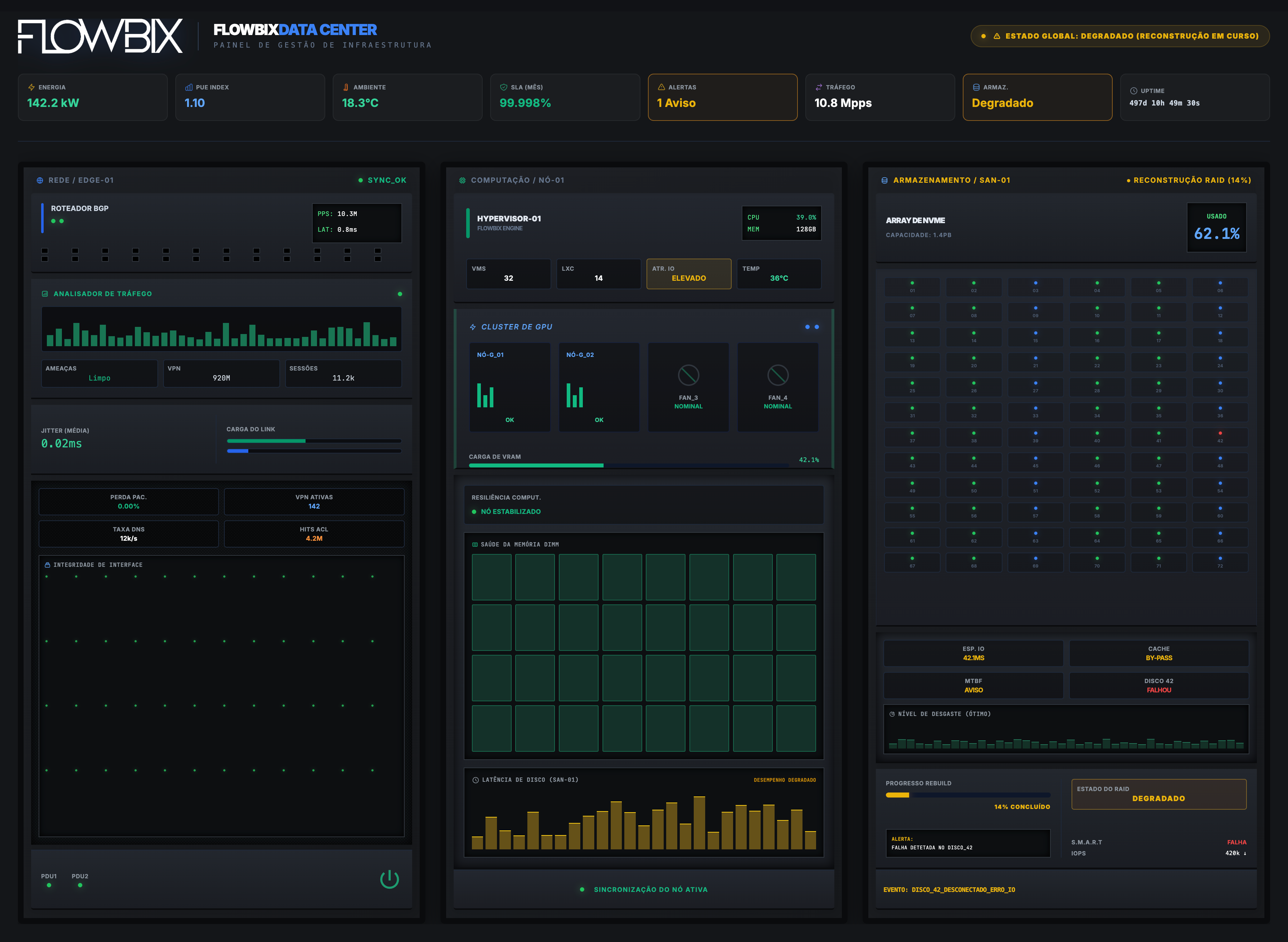Click the clock icon beside Latência de Disco

(x=476, y=780)
